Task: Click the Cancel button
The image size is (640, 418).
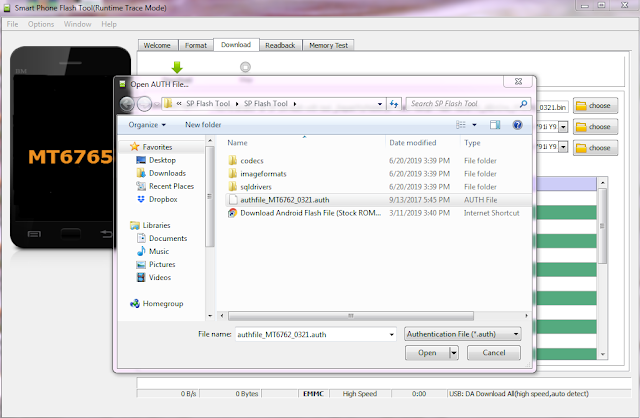Action: [494, 353]
